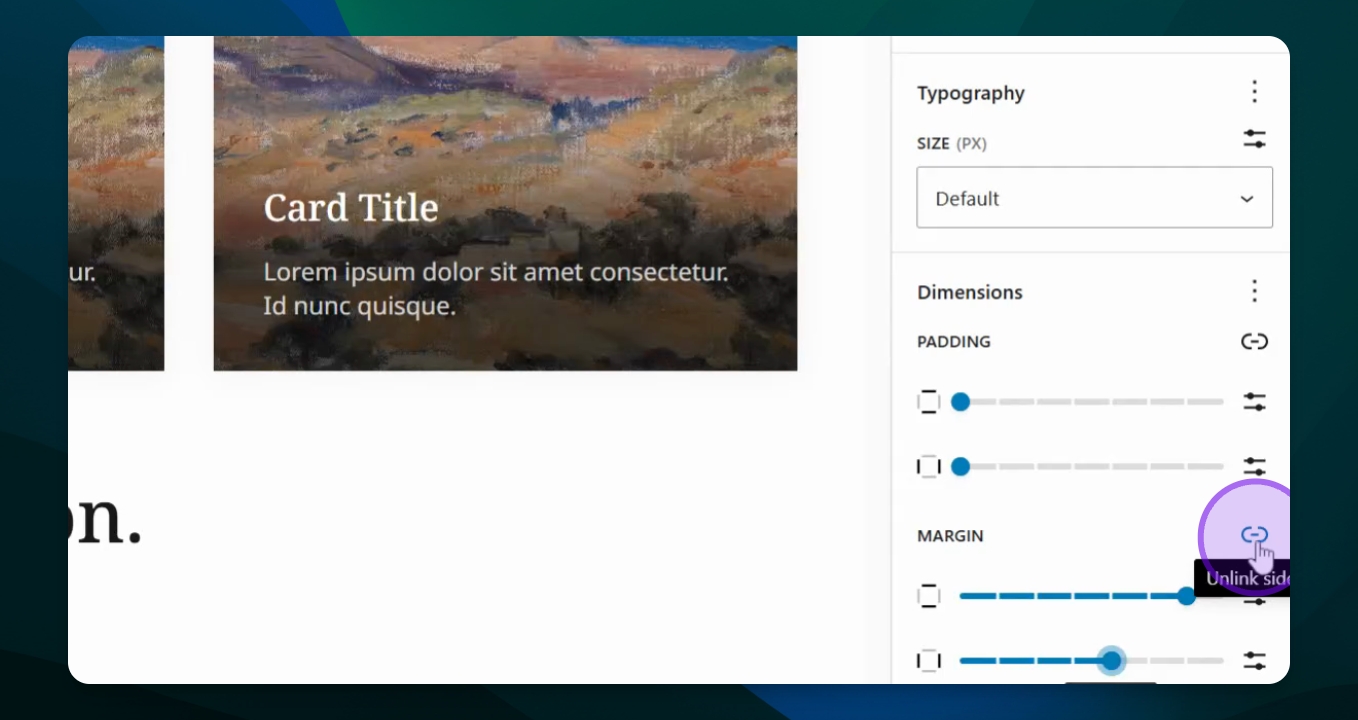Screen dimensions: 1358x720
Task: Click the margin vertical sides icon
Action: click(929, 597)
